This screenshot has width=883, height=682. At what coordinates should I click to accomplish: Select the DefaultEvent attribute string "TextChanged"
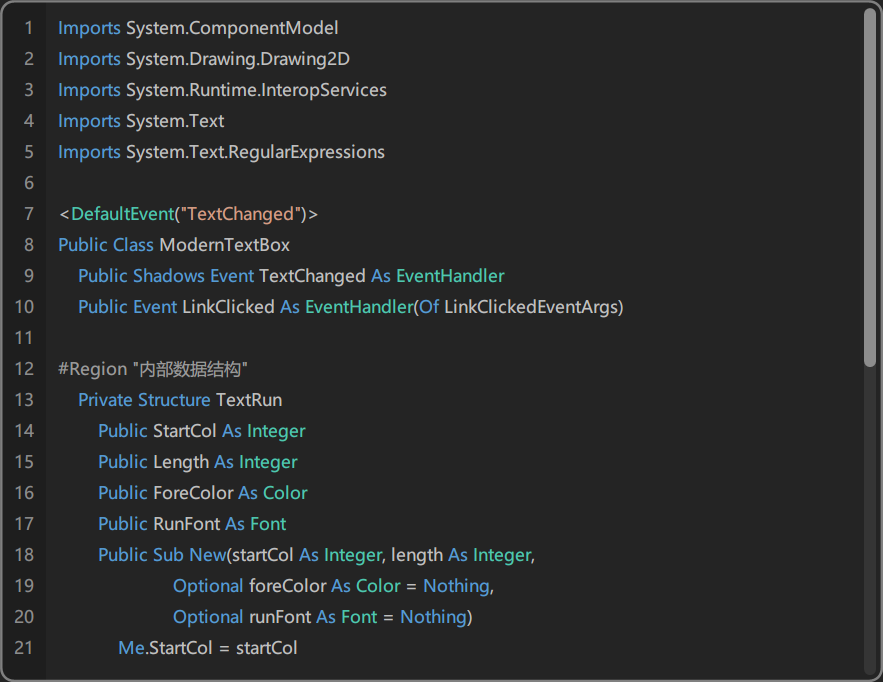pyautogui.click(x=240, y=213)
